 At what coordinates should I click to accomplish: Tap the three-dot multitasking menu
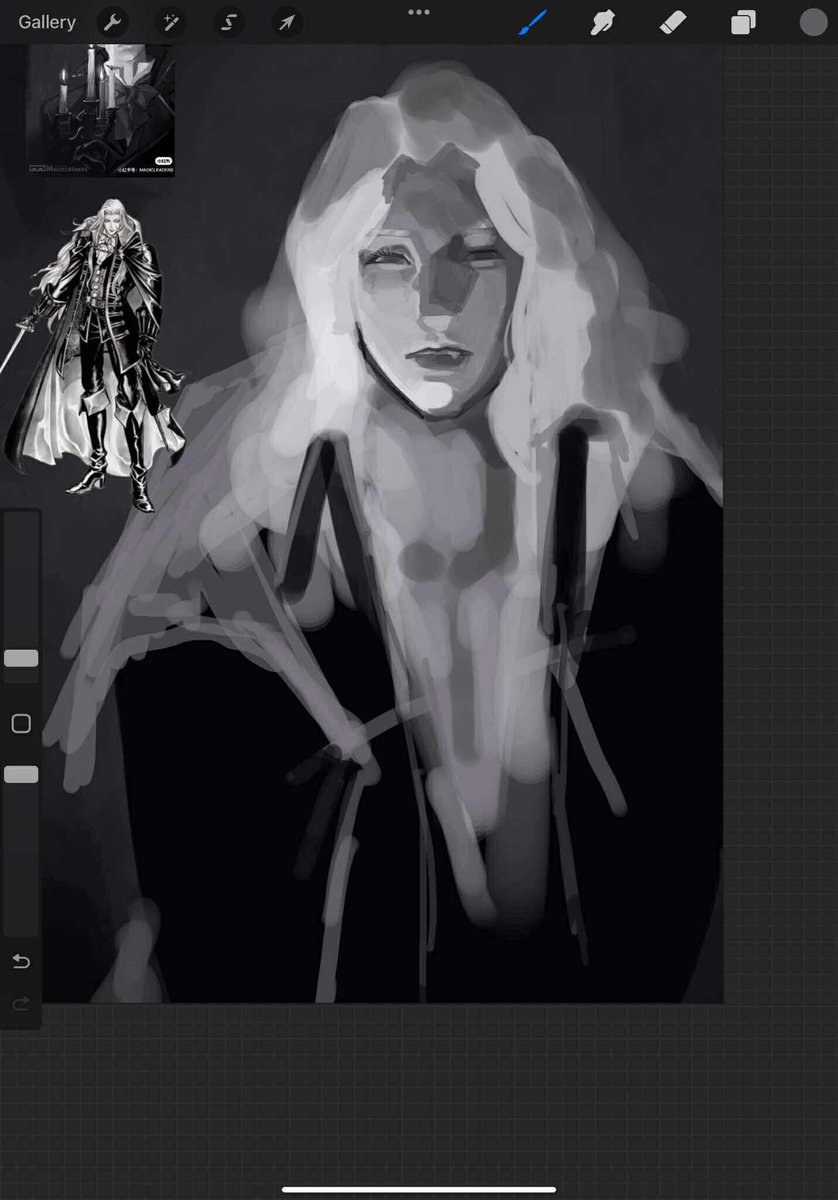click(419, 12)
